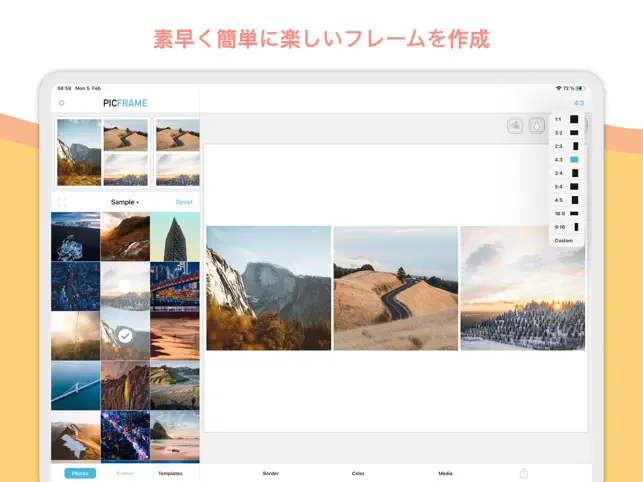Choose the 5:4 ratio option
Screen dimensions: 643x482
[566, 187]
